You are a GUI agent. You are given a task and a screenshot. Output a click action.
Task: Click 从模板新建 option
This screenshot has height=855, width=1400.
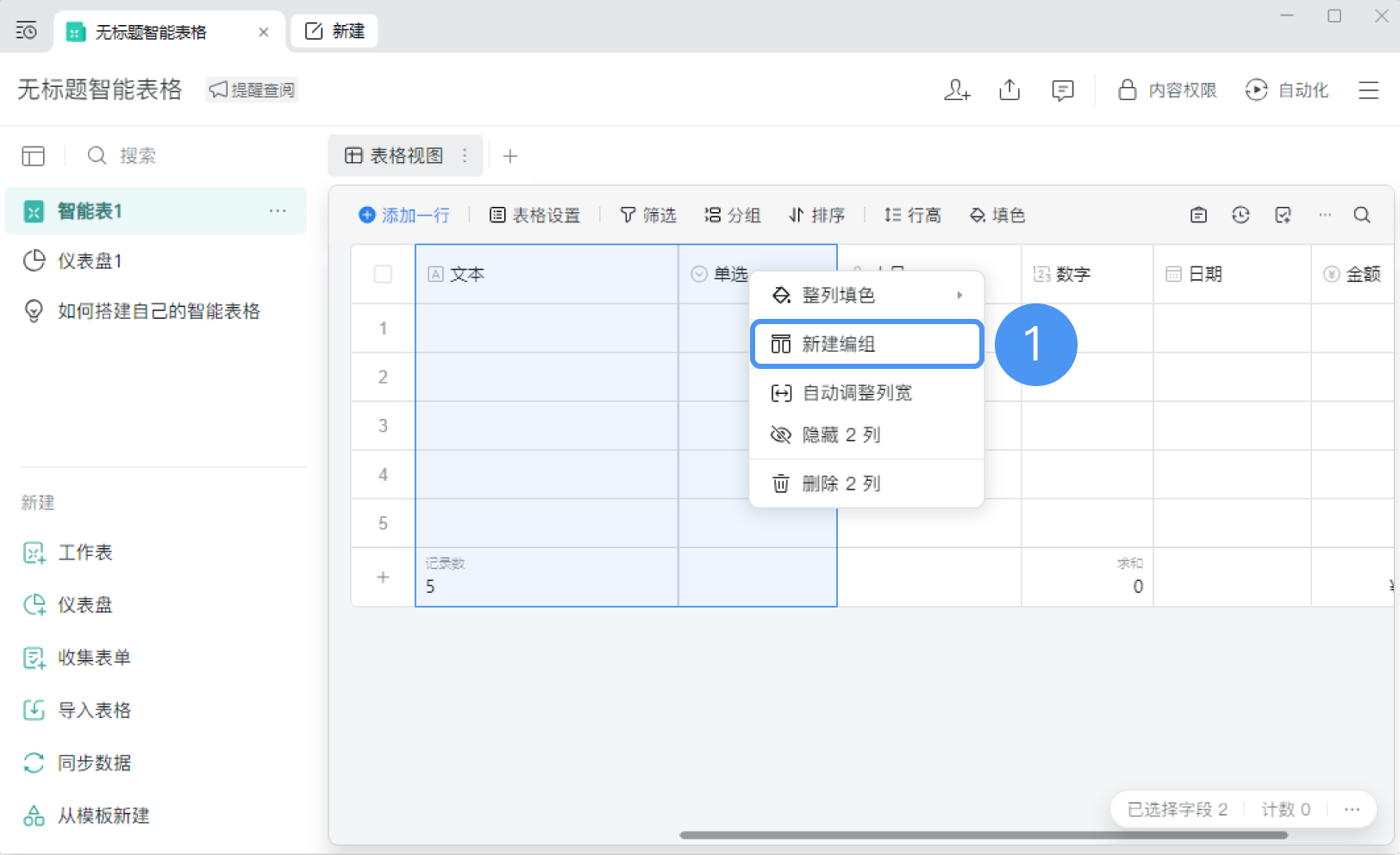[86, 815]
